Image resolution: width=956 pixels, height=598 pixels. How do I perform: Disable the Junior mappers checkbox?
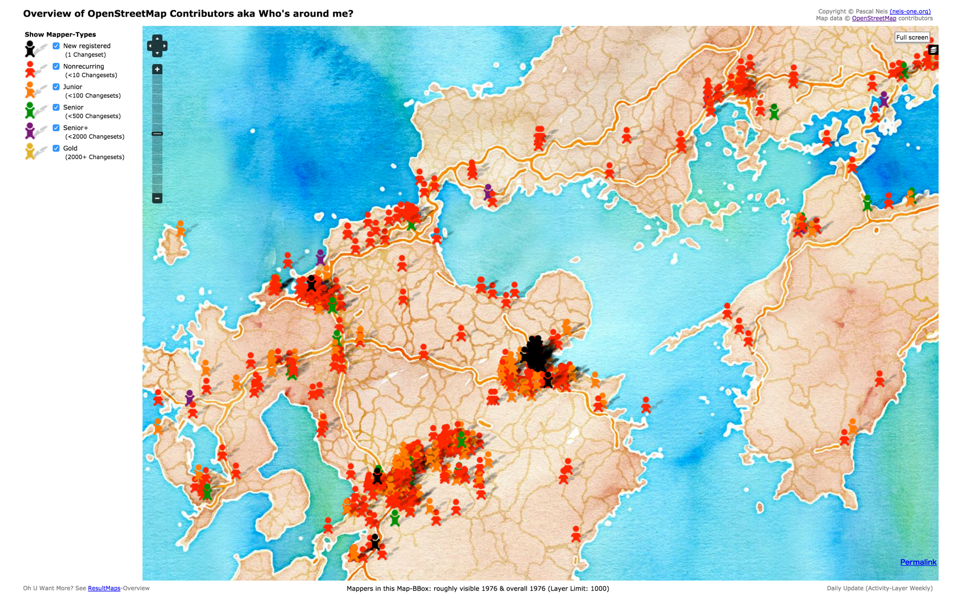click(x=56, y=87)
